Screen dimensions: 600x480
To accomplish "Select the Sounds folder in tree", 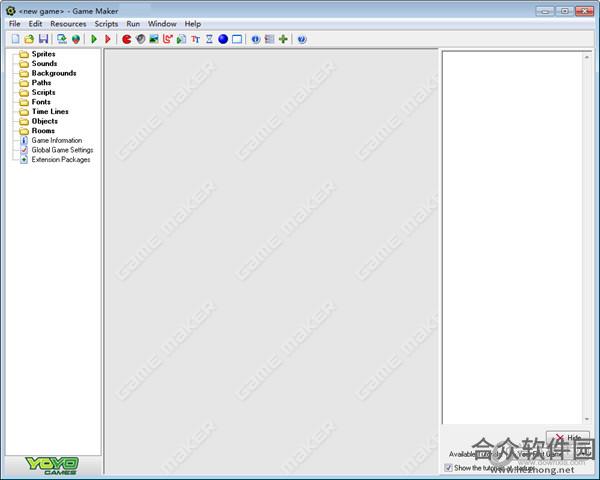I will point(44,64).
